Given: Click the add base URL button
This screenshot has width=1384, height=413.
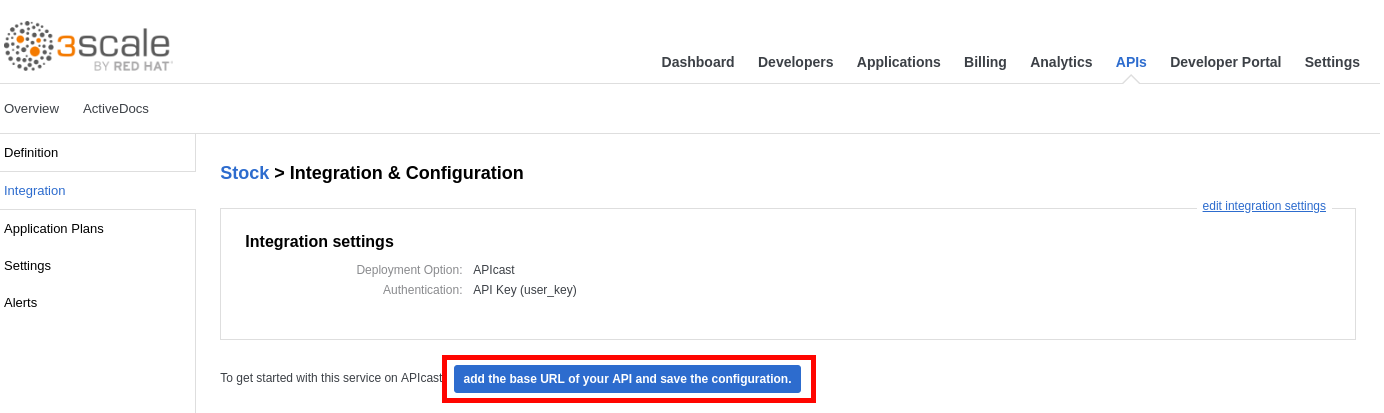Looking at the screenshot, I should [x=627, y=379].
